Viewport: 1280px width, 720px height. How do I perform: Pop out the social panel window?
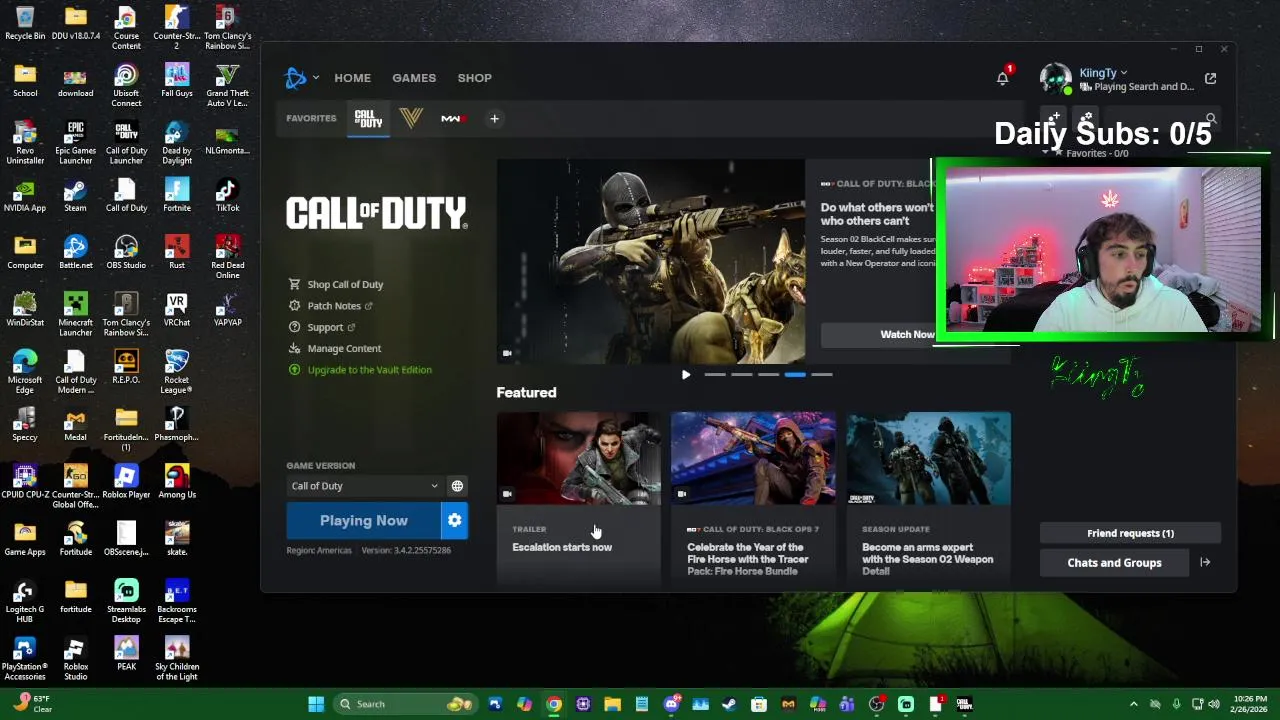tap(1210, 78)
